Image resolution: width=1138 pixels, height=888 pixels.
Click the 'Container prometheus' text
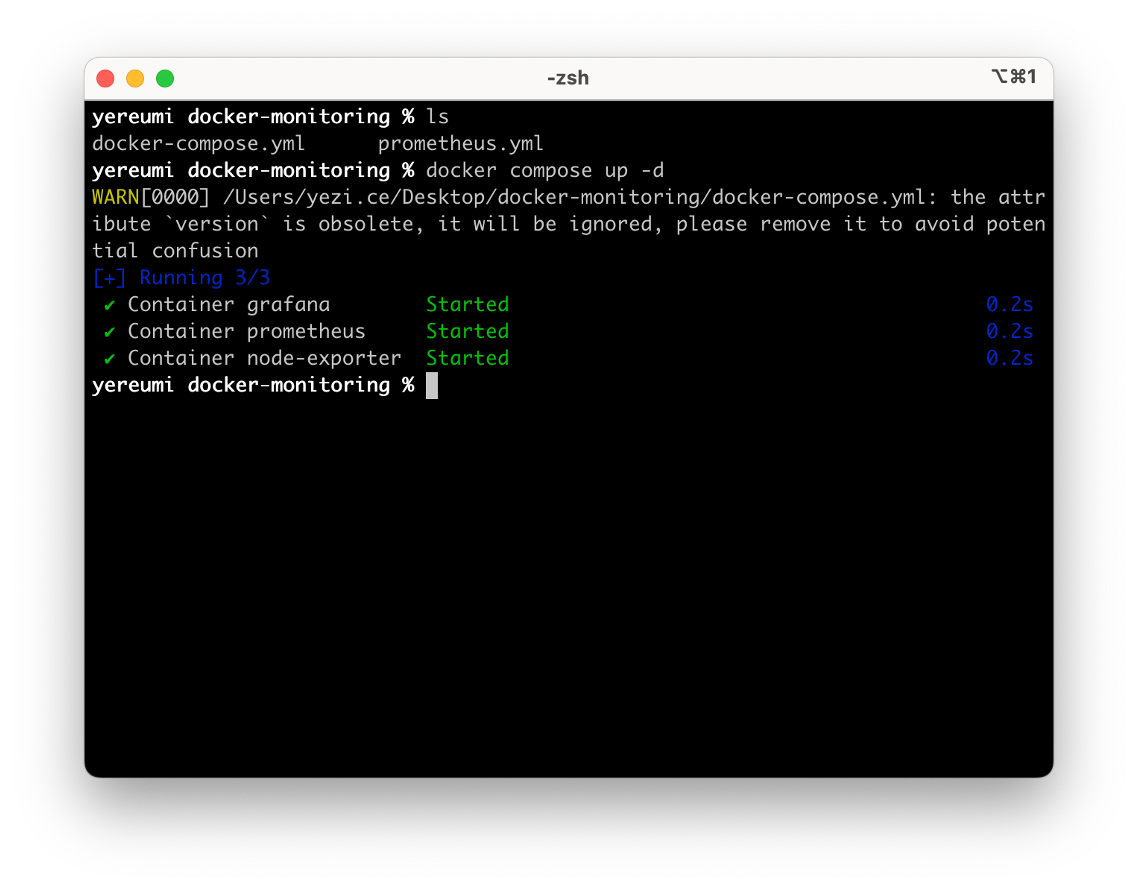tap(246, 332)
